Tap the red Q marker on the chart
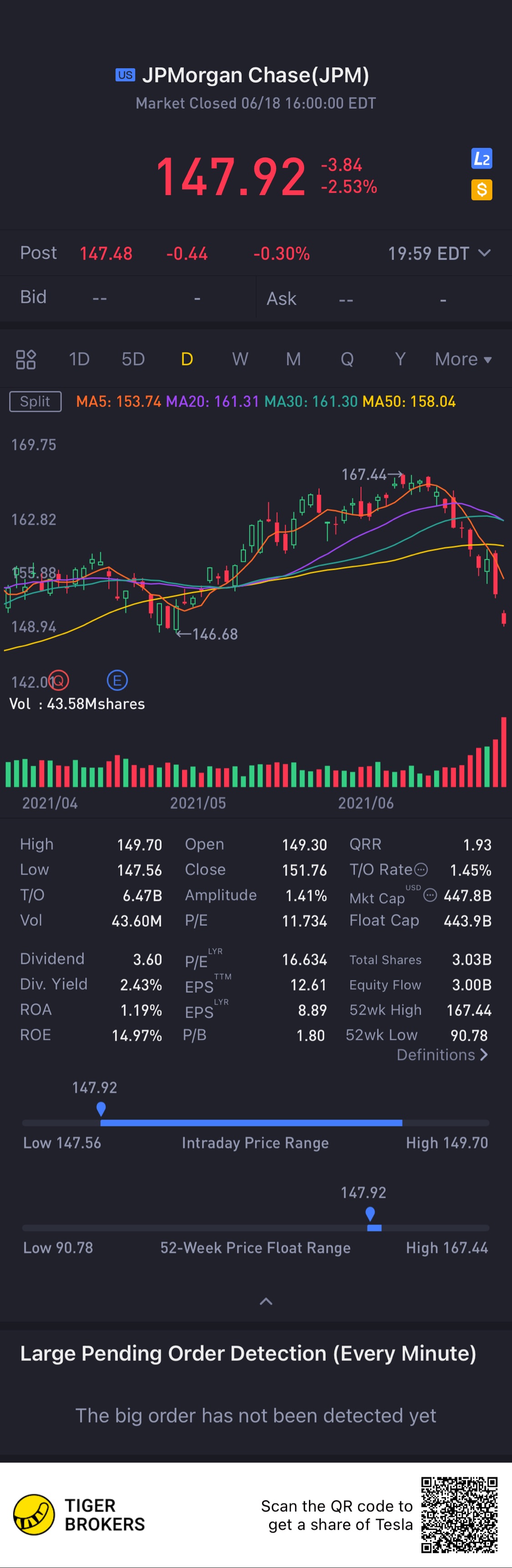The width and height of the screenshot is (512, 1568). click(59, 681)
